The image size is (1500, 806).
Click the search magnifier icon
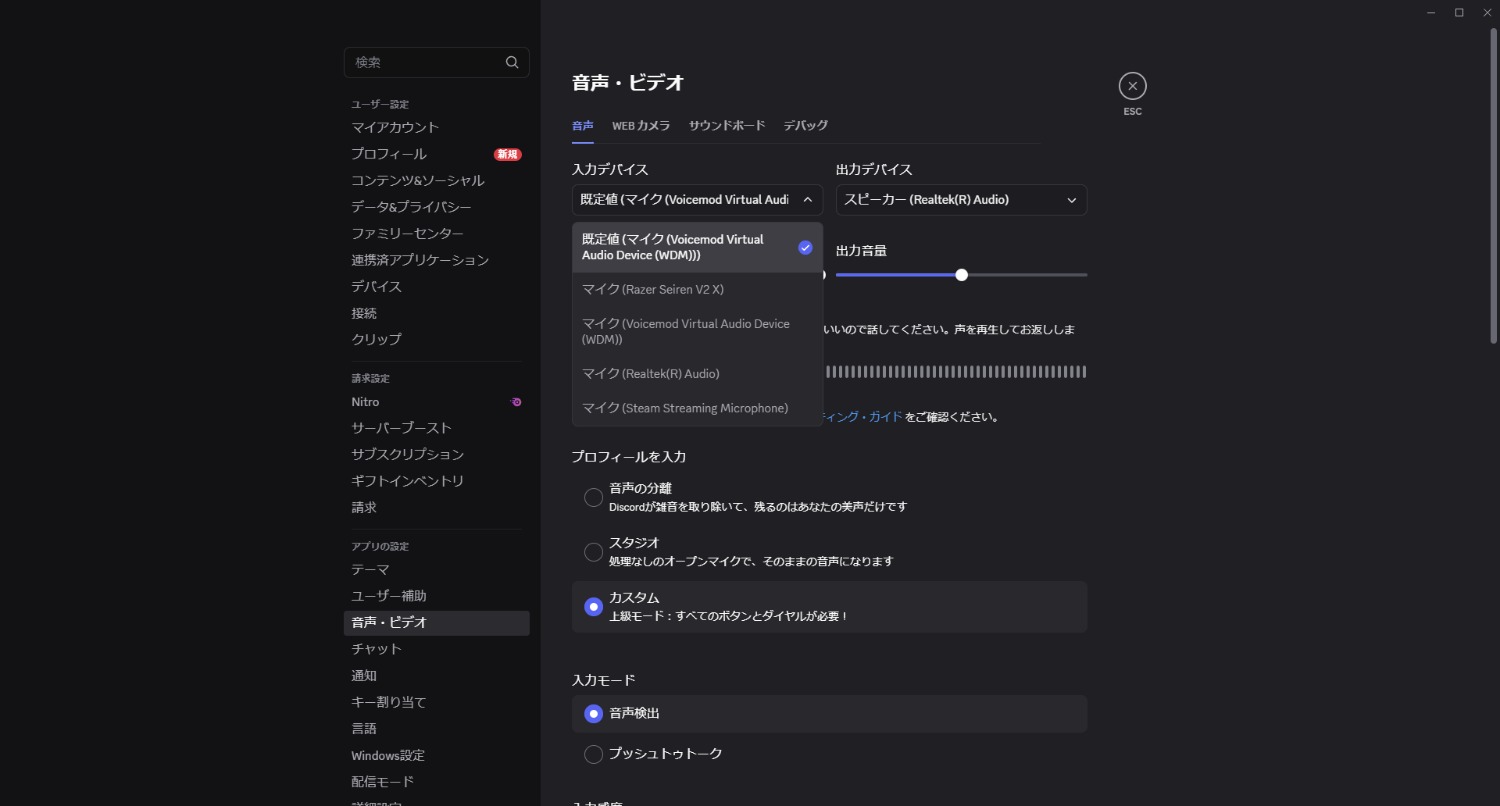pyautogui.click(x=512, y=62)
